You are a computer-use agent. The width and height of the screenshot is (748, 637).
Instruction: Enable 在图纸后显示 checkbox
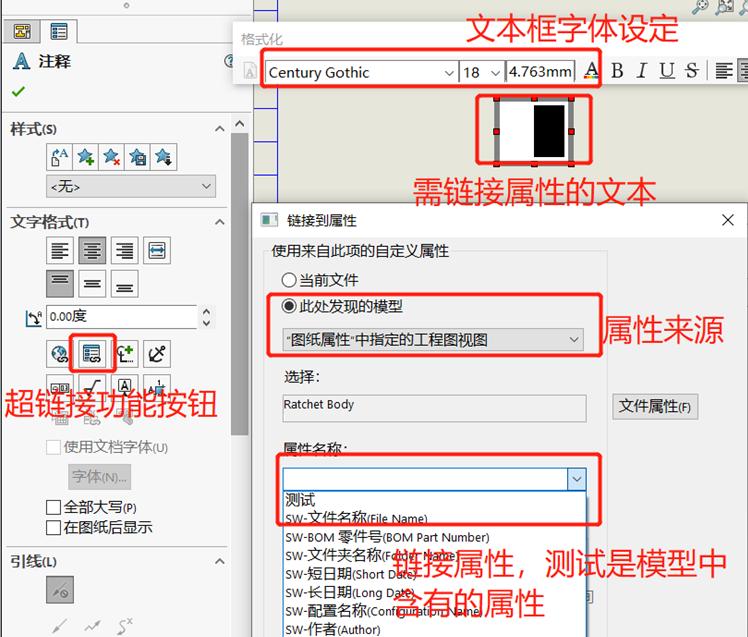point(53,527)
